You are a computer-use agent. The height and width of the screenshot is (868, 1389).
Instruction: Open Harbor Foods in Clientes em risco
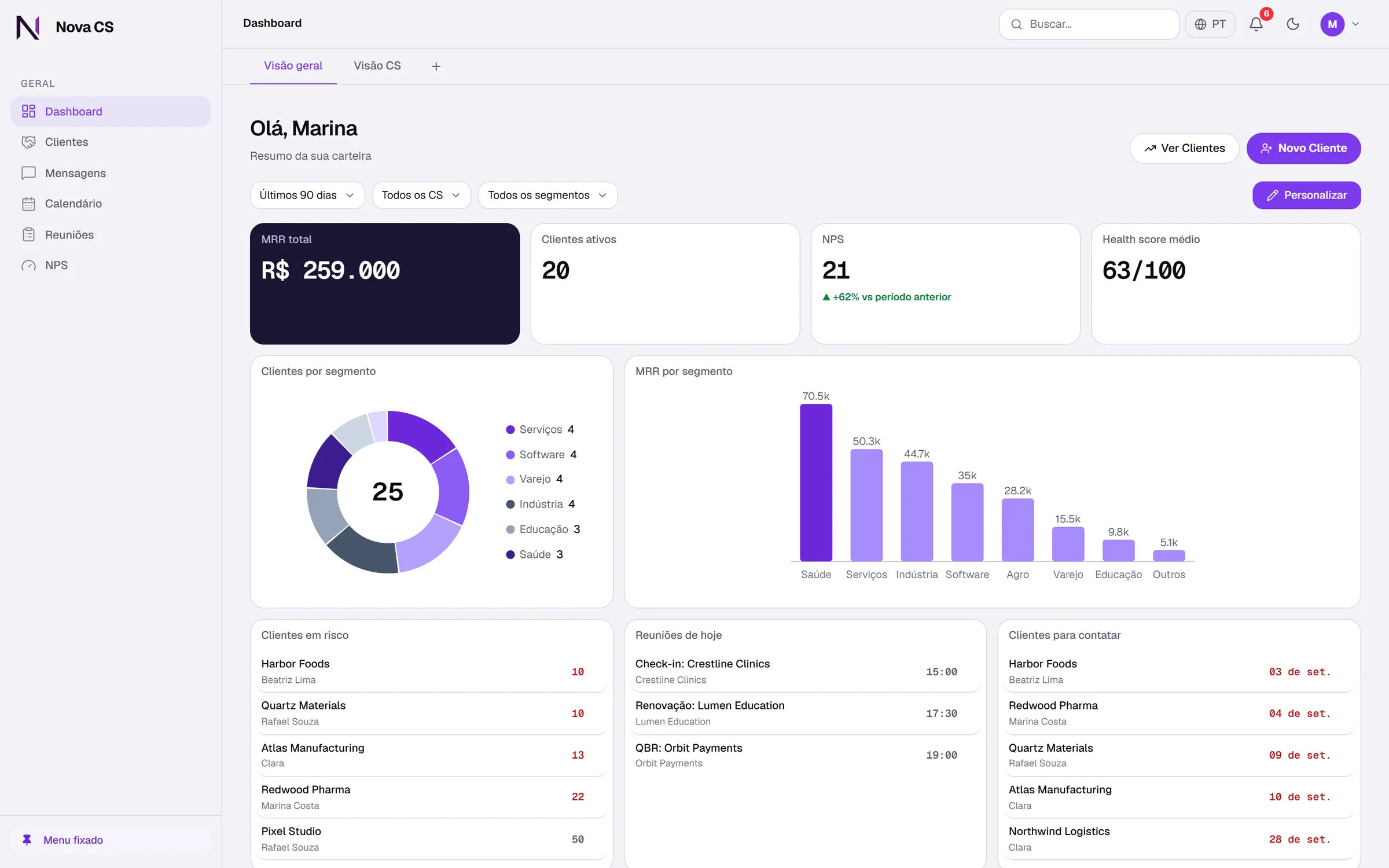pos(432,672)
